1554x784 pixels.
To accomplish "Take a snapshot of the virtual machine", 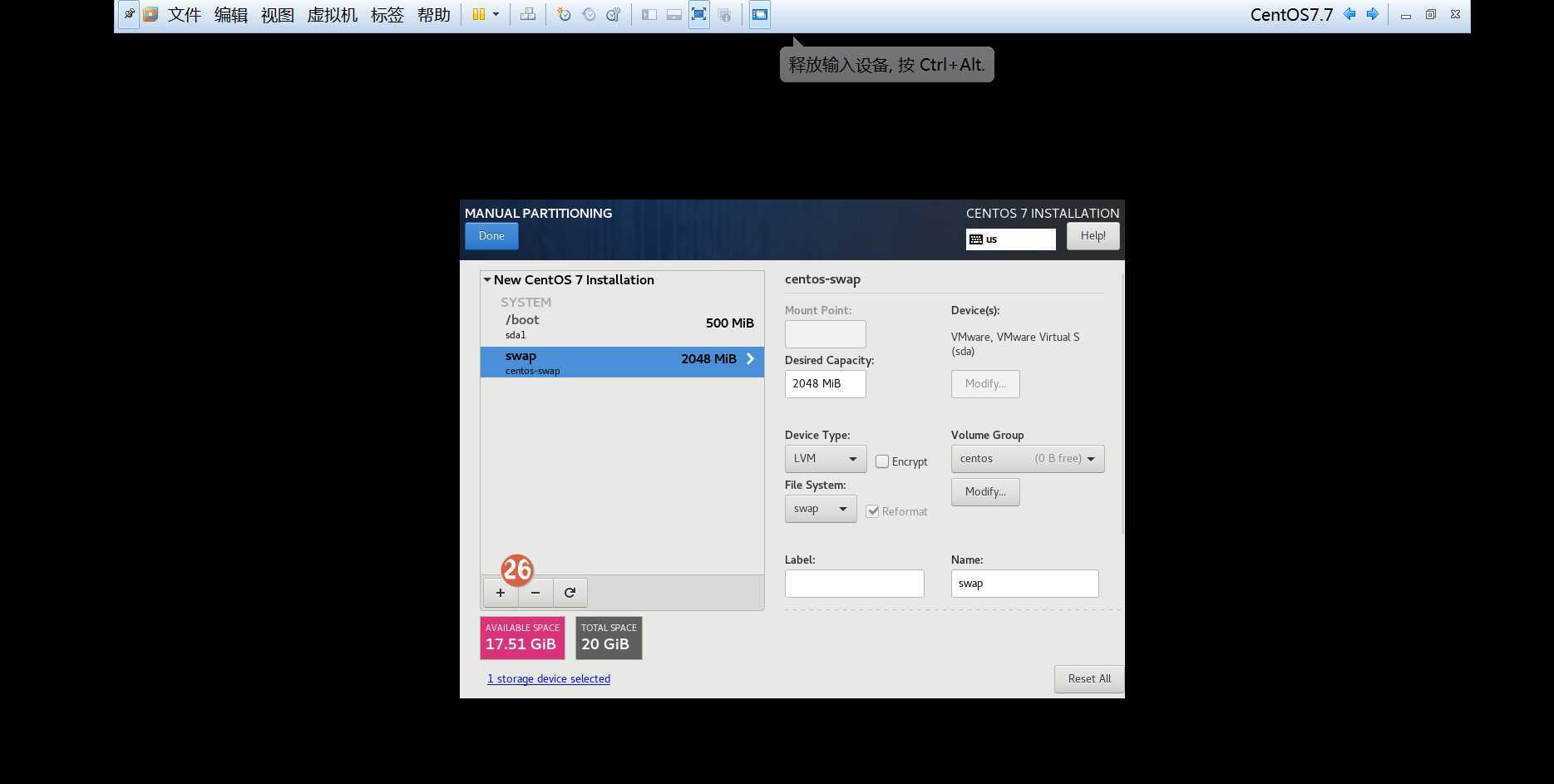I will pyautogui.click(x=564, y=14).
